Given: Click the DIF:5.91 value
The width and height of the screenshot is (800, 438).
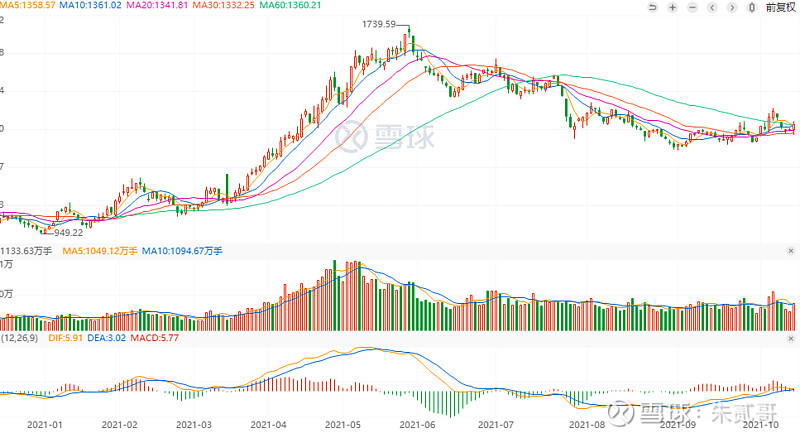Looking at the screenshot, I should coord(65,338).
